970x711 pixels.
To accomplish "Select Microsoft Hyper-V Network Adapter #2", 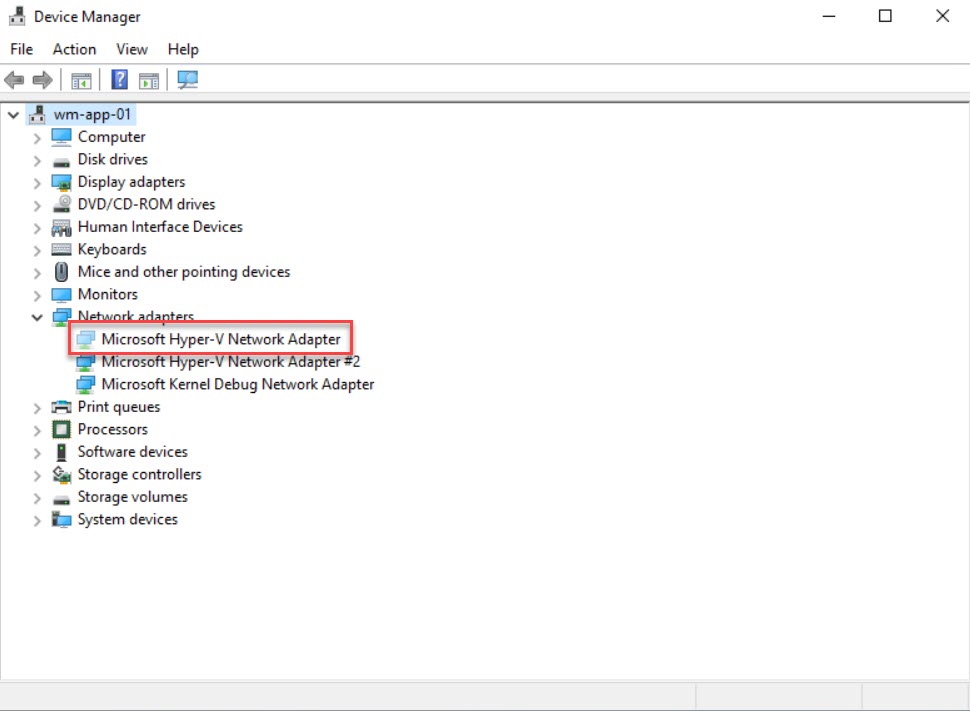I will point(230,362).
